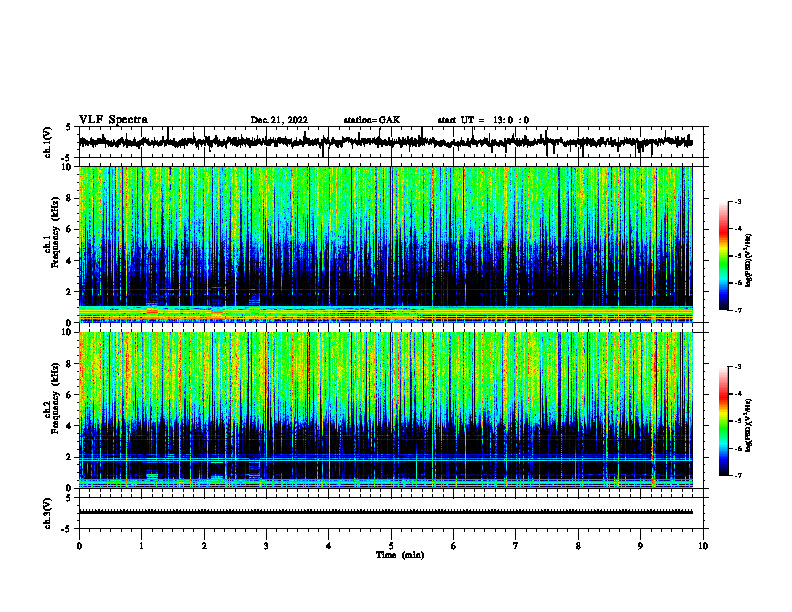Click time axis tick label "1"
The width and height of the screenshot is (792, 612).
click(x=141, y=546)
